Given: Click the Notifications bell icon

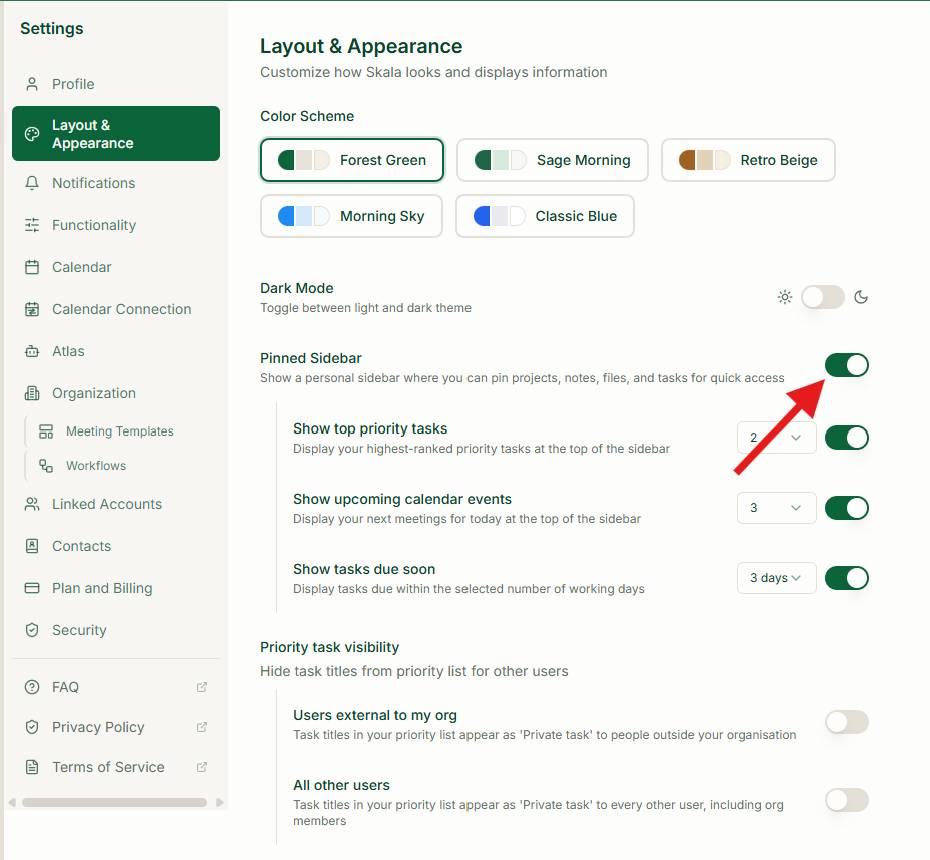Looking at the screenshot, I should click(x=32, y=183).
